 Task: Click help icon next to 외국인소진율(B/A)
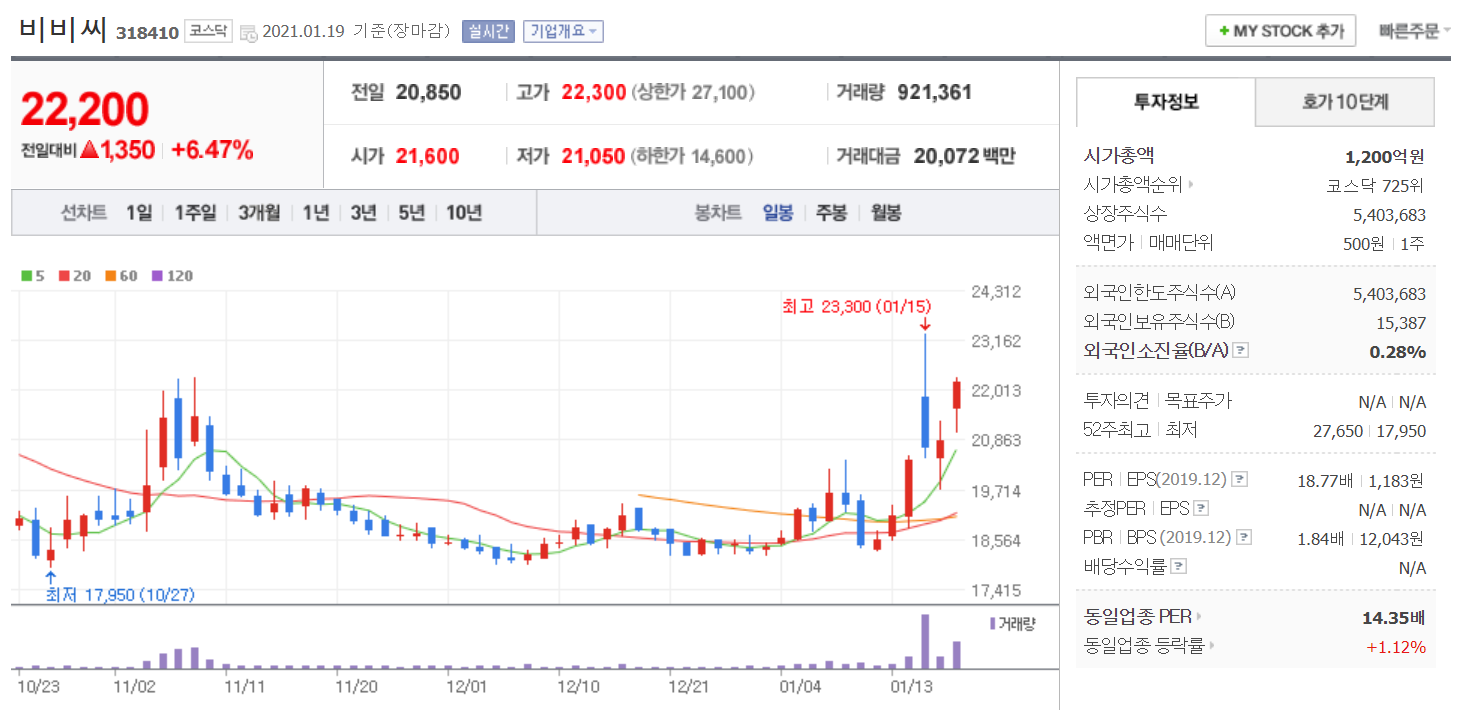click(x=1241, y=350)
